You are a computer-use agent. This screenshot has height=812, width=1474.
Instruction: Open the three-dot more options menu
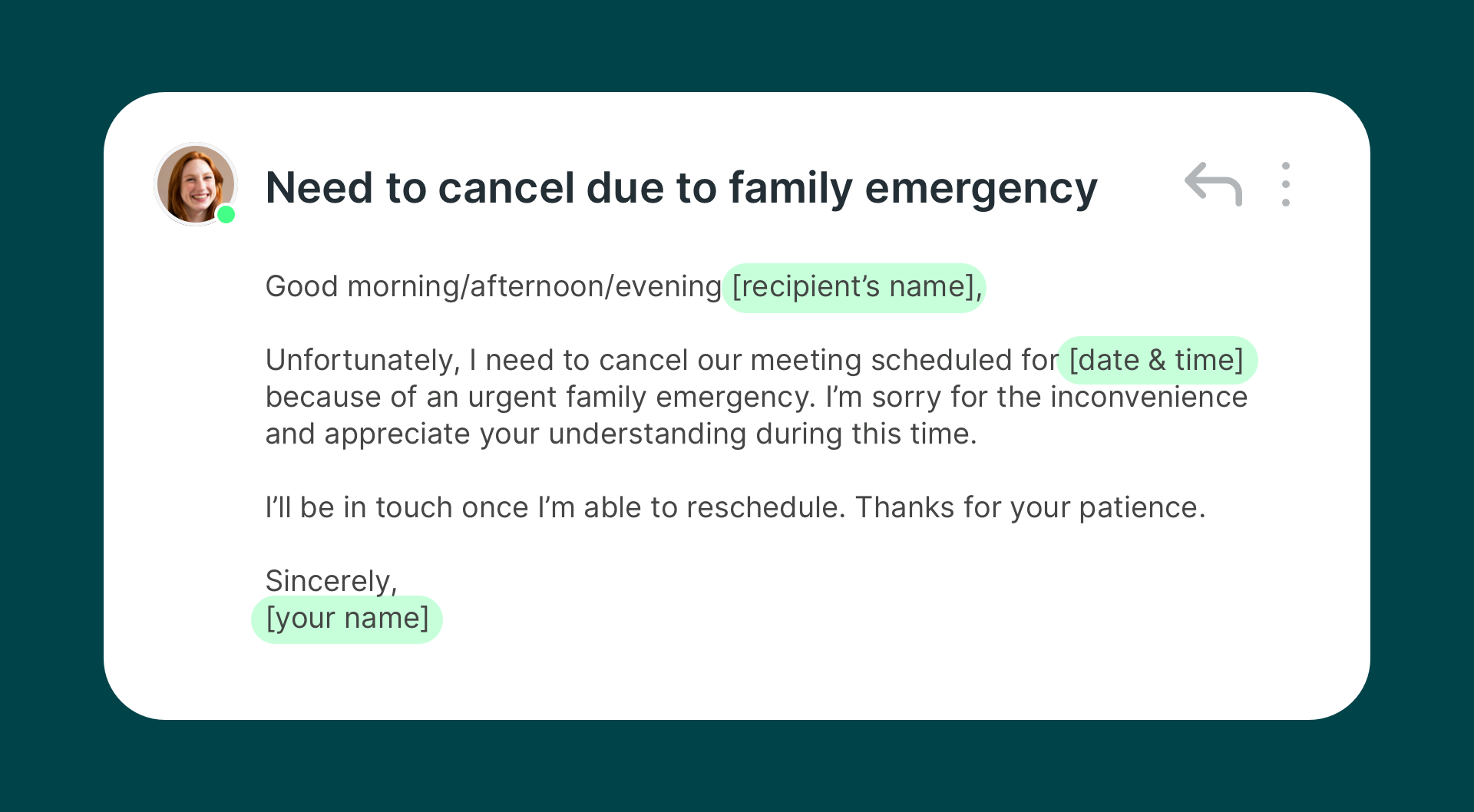tap(1285, 184)
